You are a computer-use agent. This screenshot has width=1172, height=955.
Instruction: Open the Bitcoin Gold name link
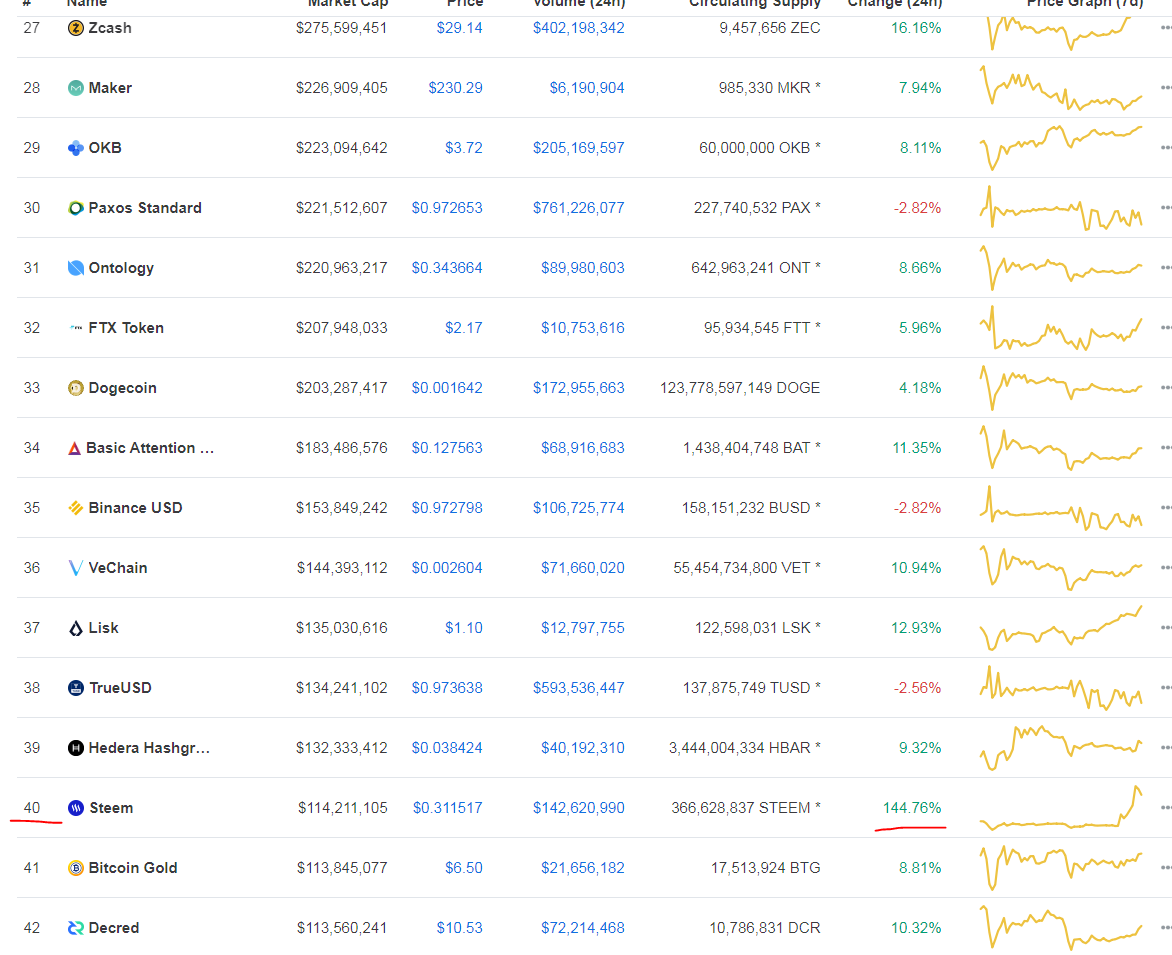click(133, 868)
